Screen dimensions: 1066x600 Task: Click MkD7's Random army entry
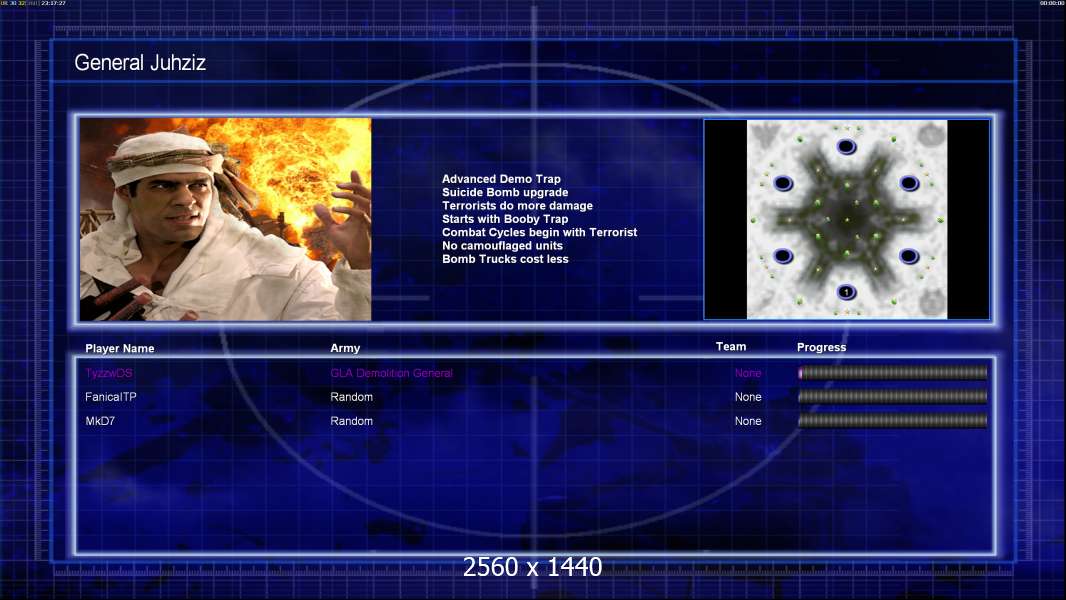click(x=351, y=421)
